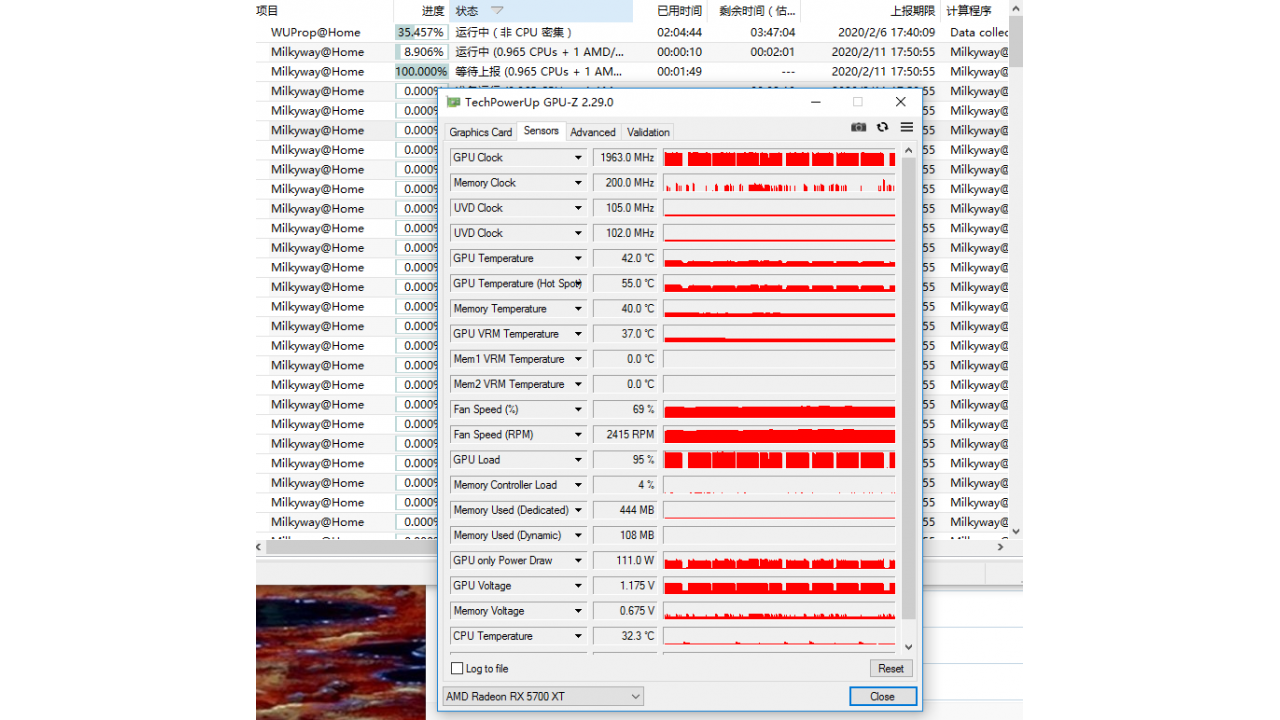
Task: Click the GPU Clock graph
Action: (x=779, y=158)
